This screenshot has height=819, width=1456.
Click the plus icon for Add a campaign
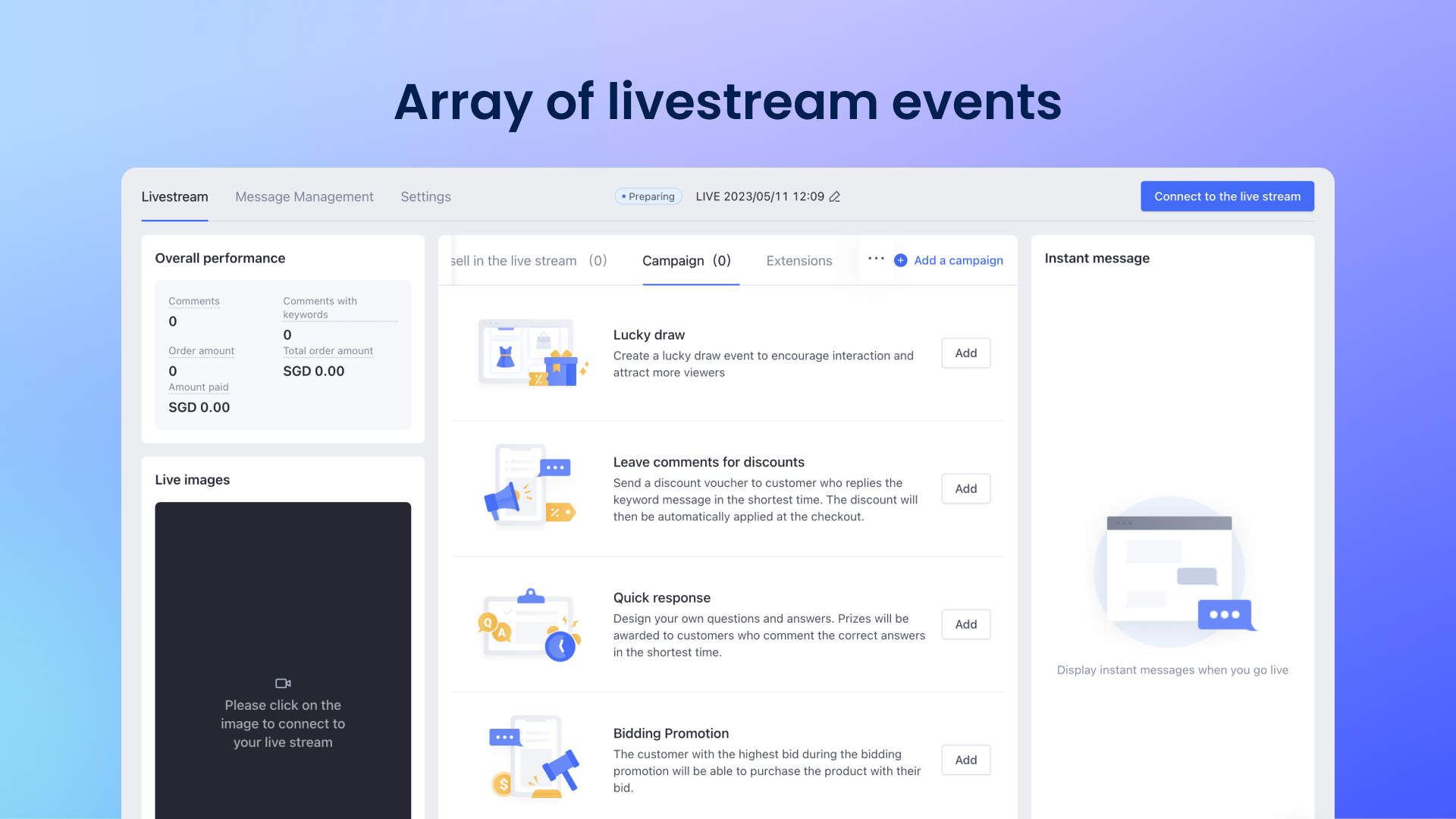pos(901,260)
